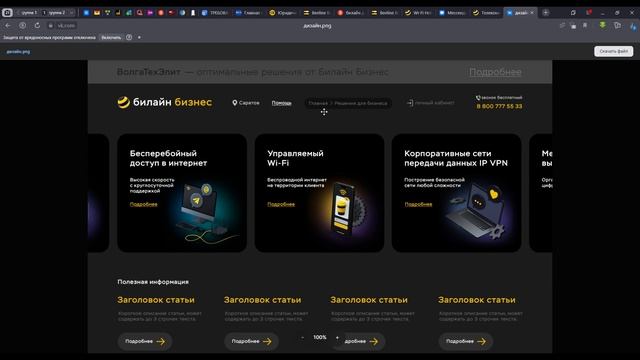
Task: Open a new tab with the plus button
Action: pos(545,13)
